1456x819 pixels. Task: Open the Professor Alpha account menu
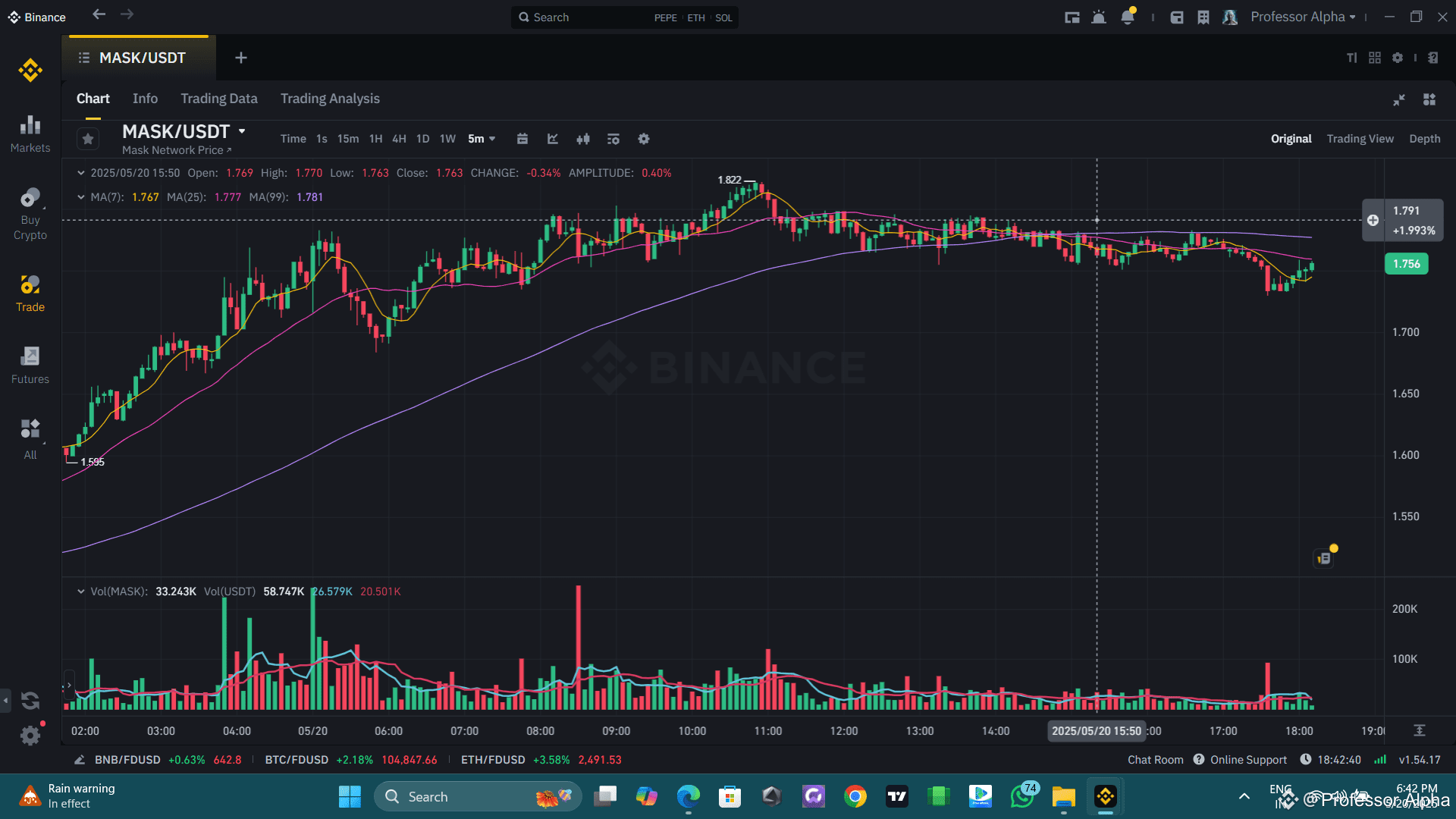(1303, 17)
